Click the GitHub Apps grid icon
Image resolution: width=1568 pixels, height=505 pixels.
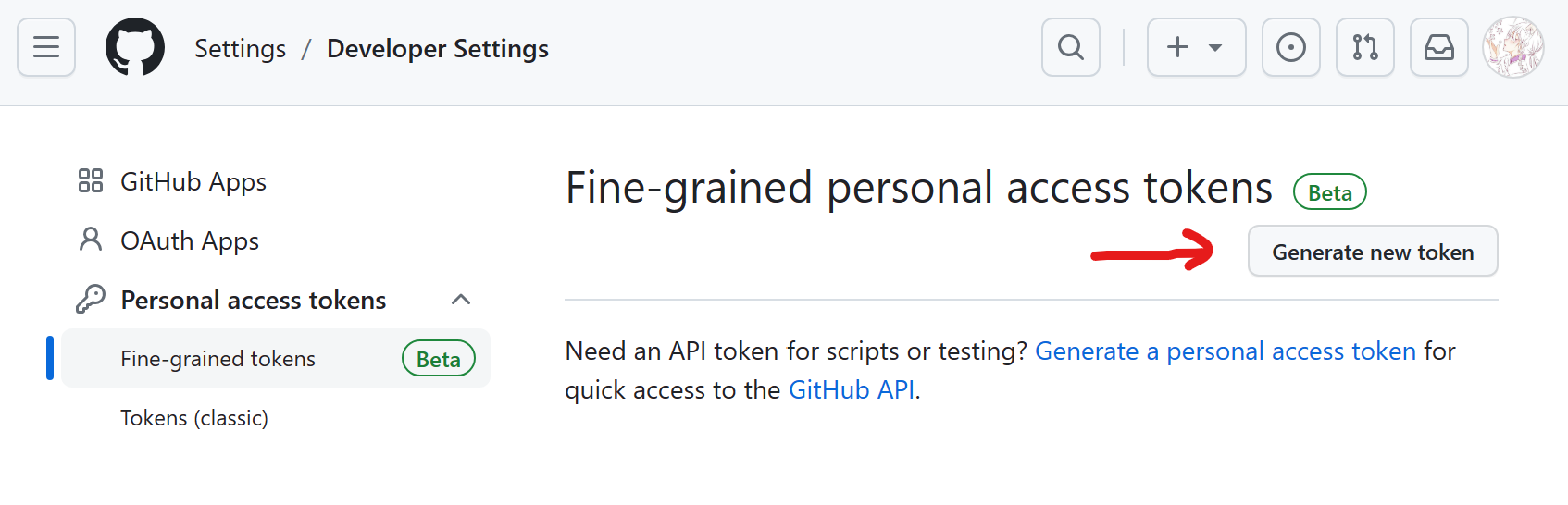click(91, 180)
